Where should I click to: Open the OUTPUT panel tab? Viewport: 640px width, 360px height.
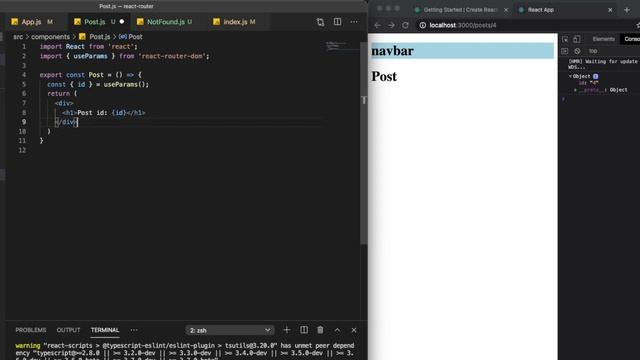click(x=68, y=330)
